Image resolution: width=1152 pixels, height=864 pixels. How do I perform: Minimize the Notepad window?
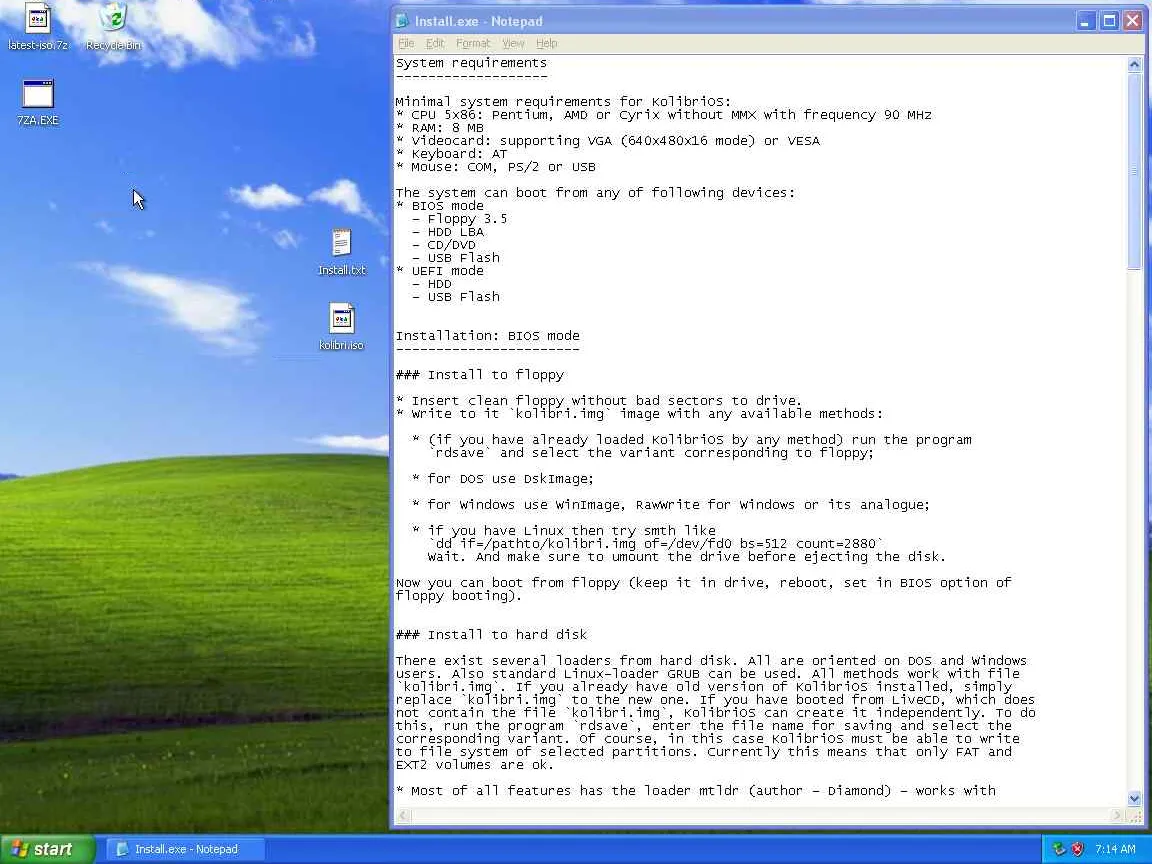[1086, 21]
